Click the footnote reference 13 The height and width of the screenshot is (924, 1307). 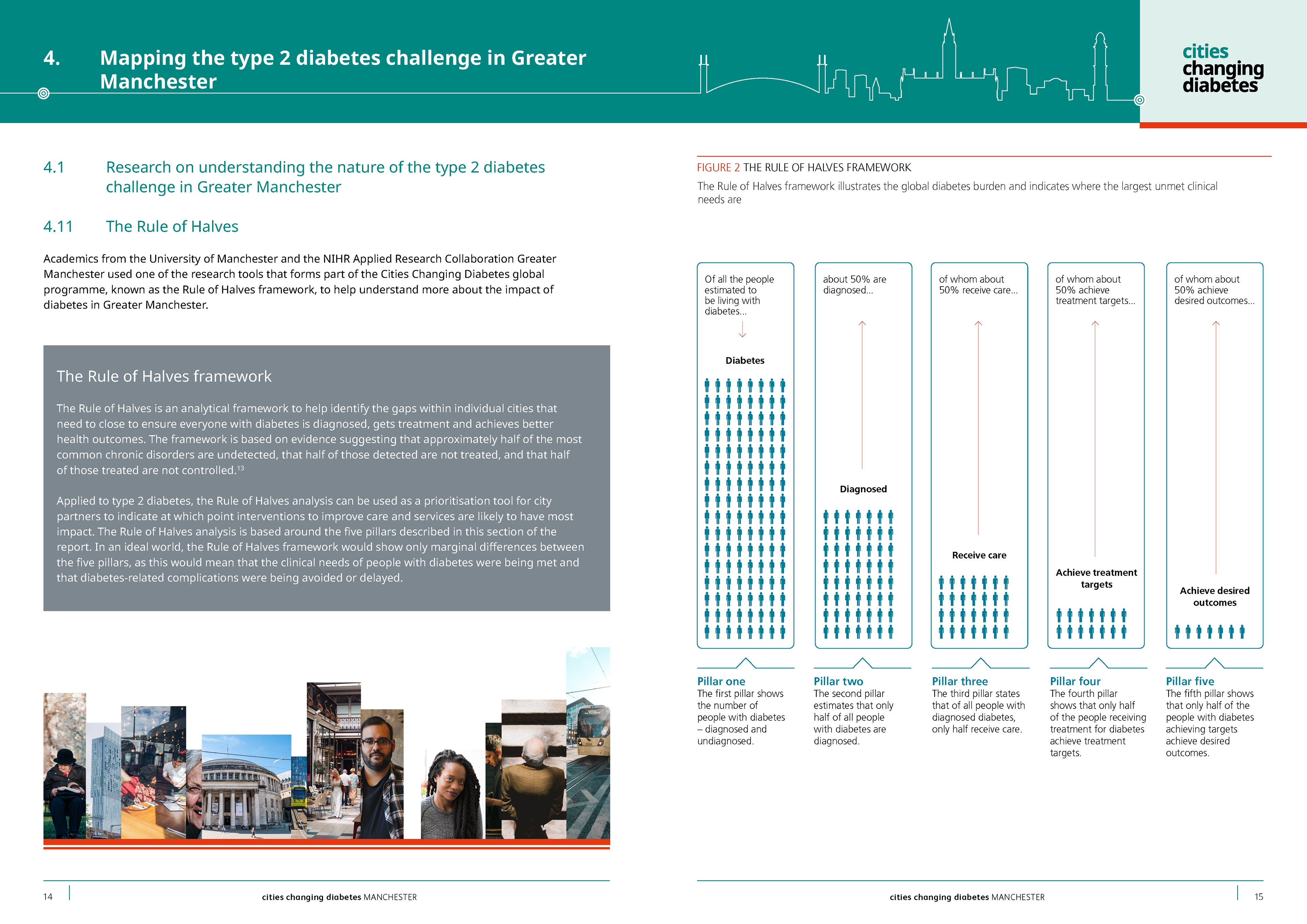tap(241, 468)
